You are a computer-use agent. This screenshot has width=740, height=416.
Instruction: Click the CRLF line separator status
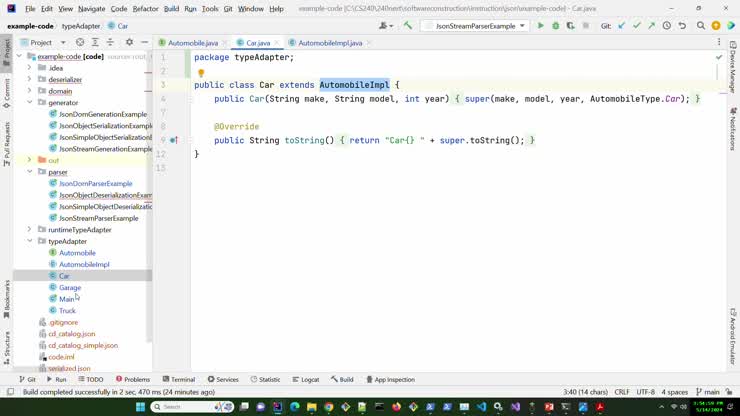pos(622,392)
